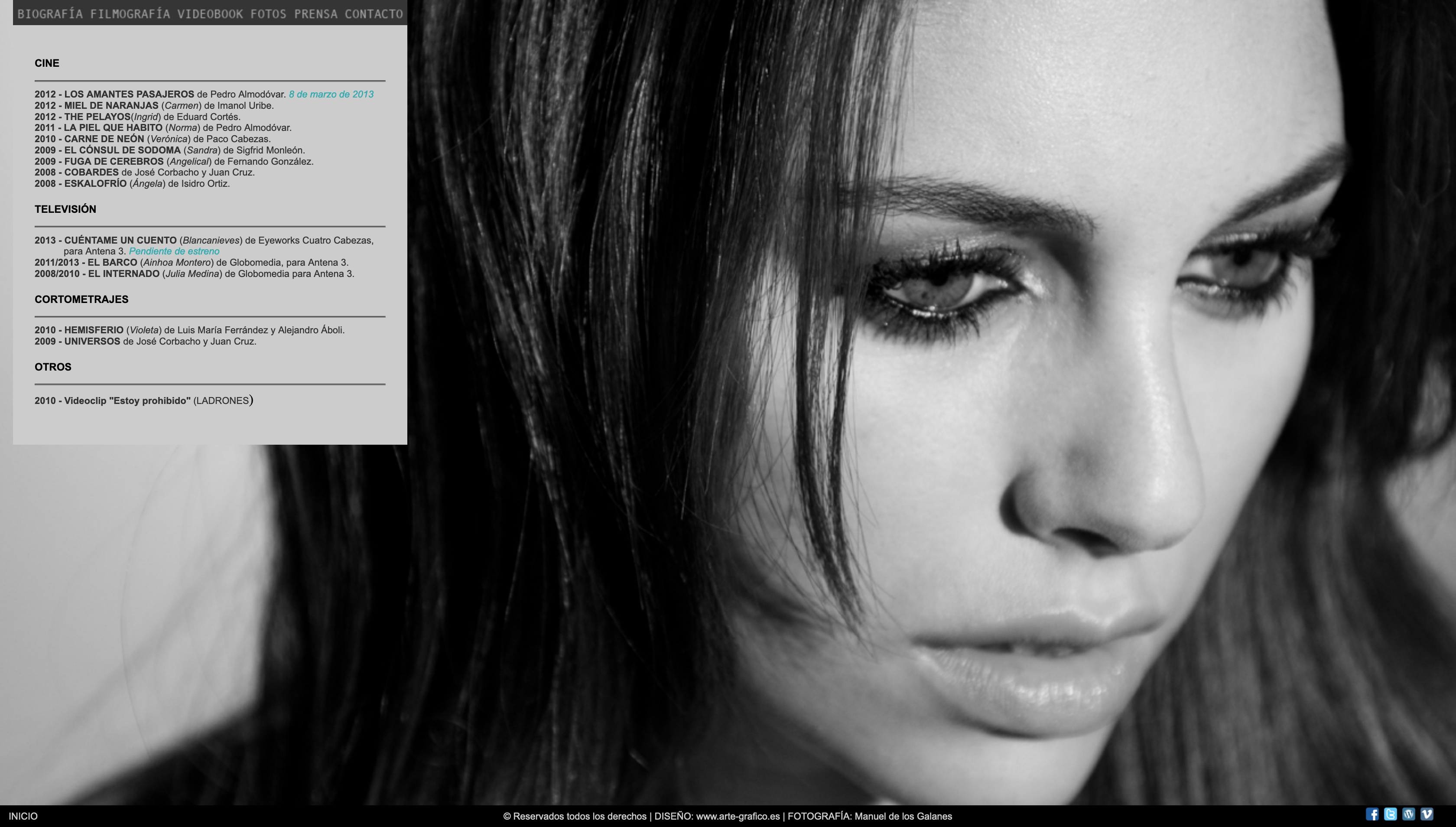Click 'Manuel de los Galanes' photographer credit
This screenshot has height=827, width=1456.
[x=903, y=816]
